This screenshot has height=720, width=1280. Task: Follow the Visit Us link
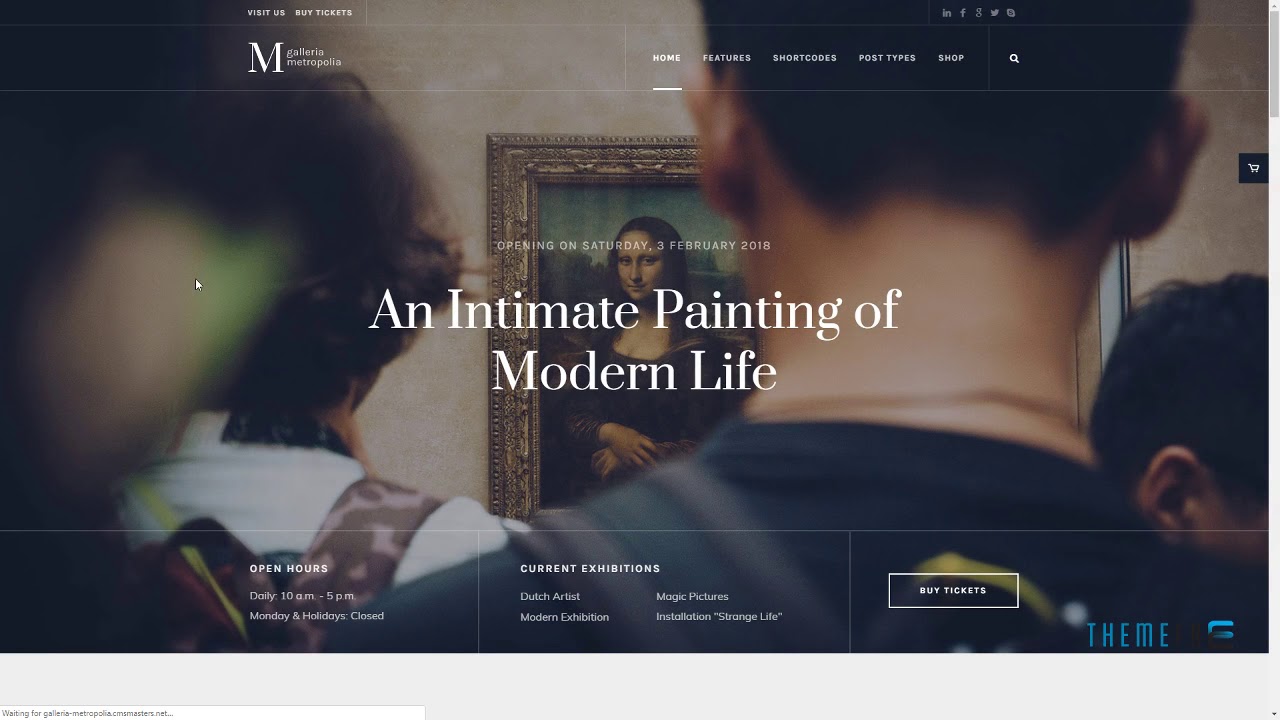point(266,13)
